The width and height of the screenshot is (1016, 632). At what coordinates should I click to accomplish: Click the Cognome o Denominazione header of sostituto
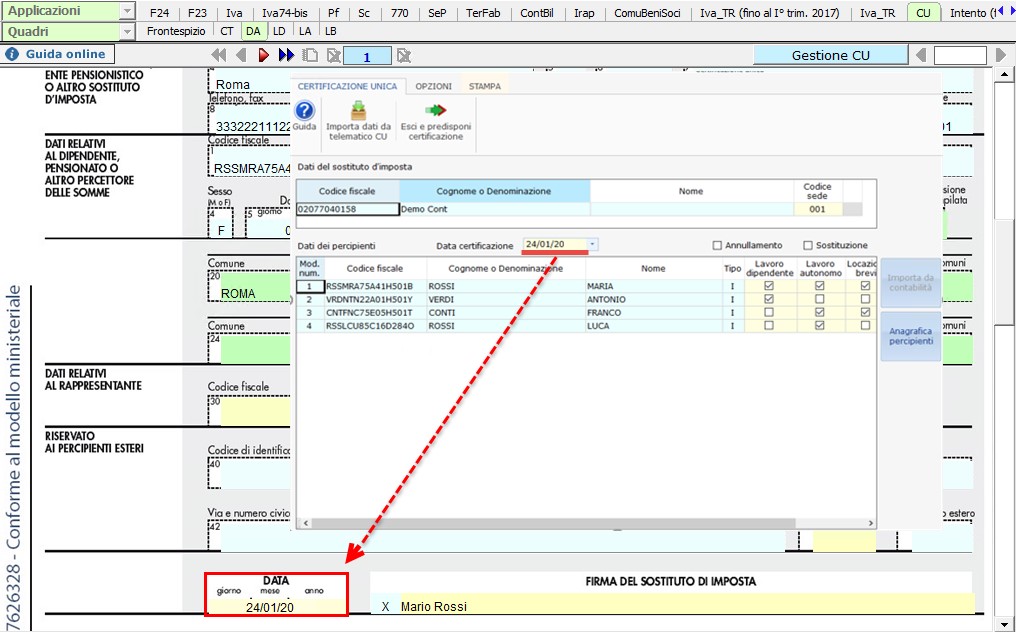494,191
